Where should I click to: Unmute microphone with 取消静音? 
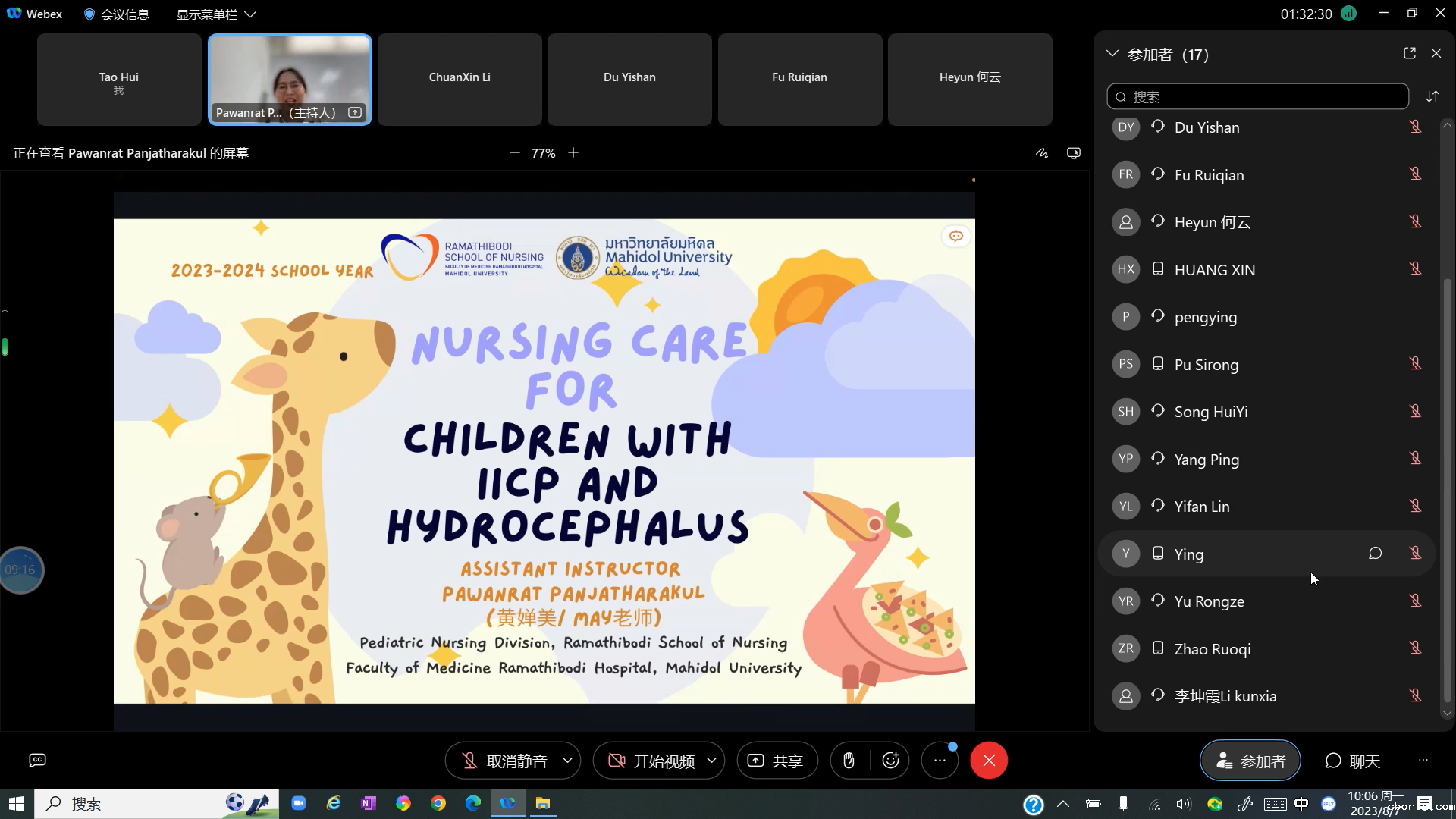click(x=504, y=761)
